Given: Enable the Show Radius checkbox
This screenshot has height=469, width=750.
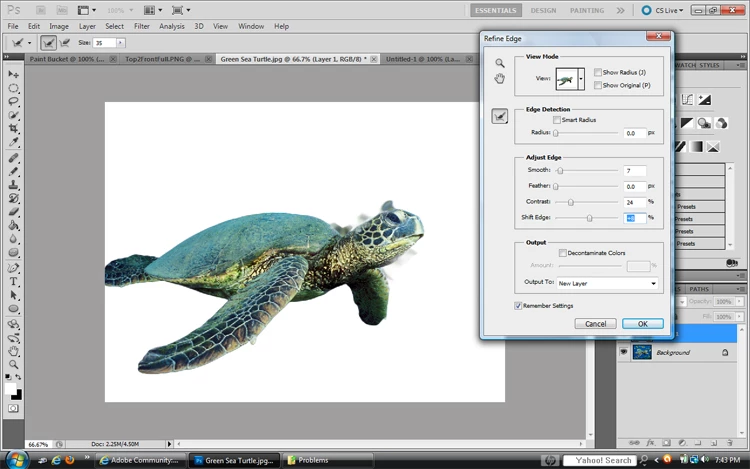Looking at the screenshot, I should coord(597,73).
